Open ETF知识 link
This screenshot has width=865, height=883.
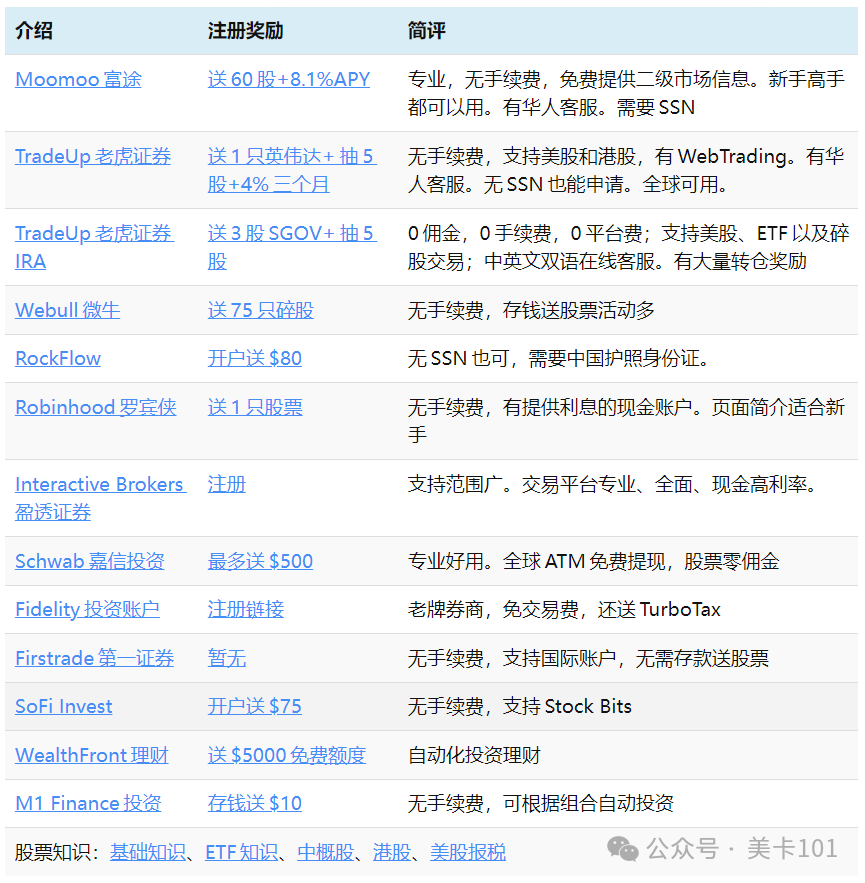tap(242, 853)
